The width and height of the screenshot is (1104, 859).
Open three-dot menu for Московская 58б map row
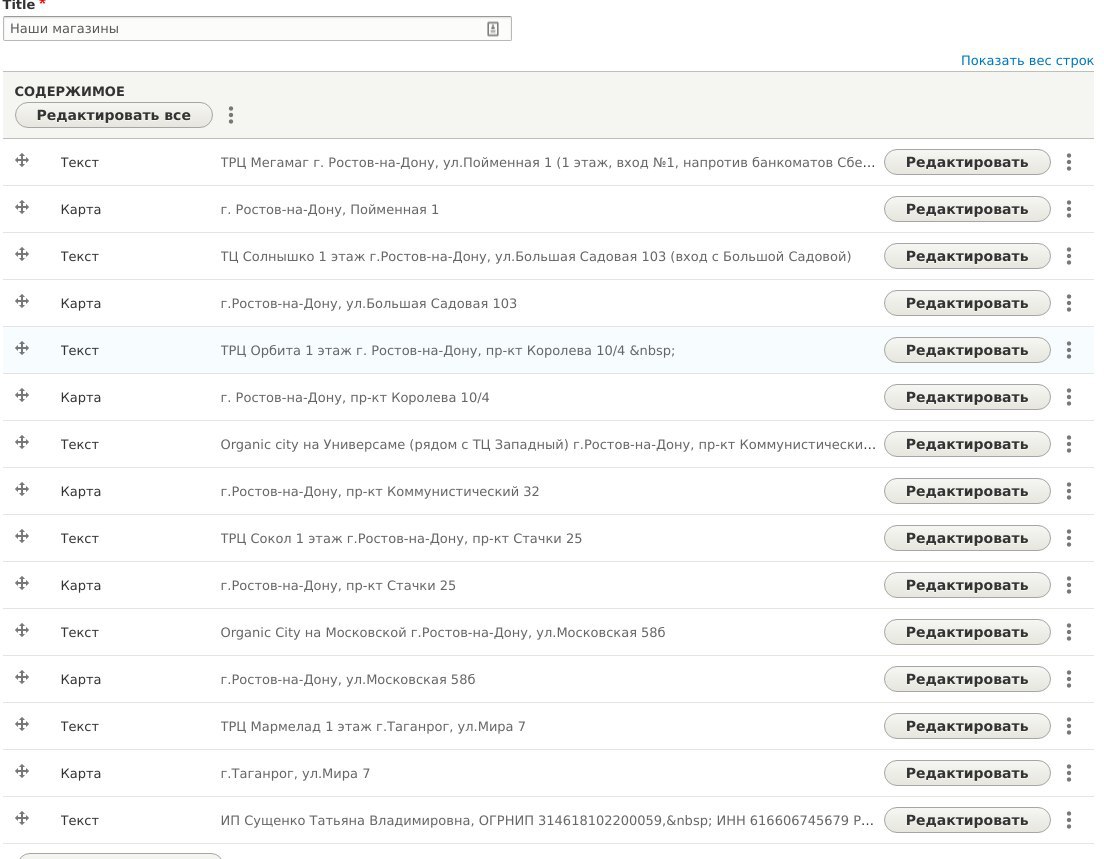pos(1069,679)
